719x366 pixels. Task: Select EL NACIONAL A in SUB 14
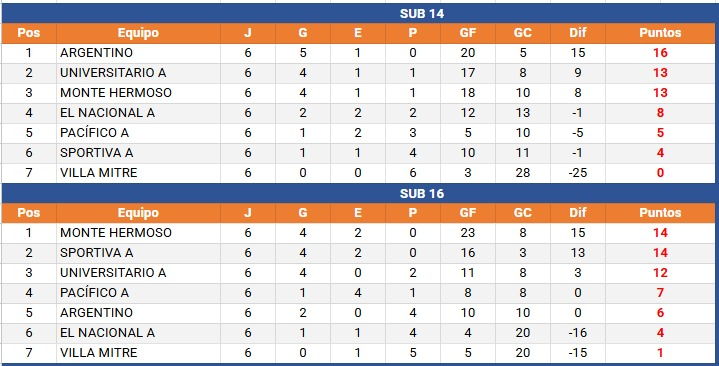coord(138,113)
